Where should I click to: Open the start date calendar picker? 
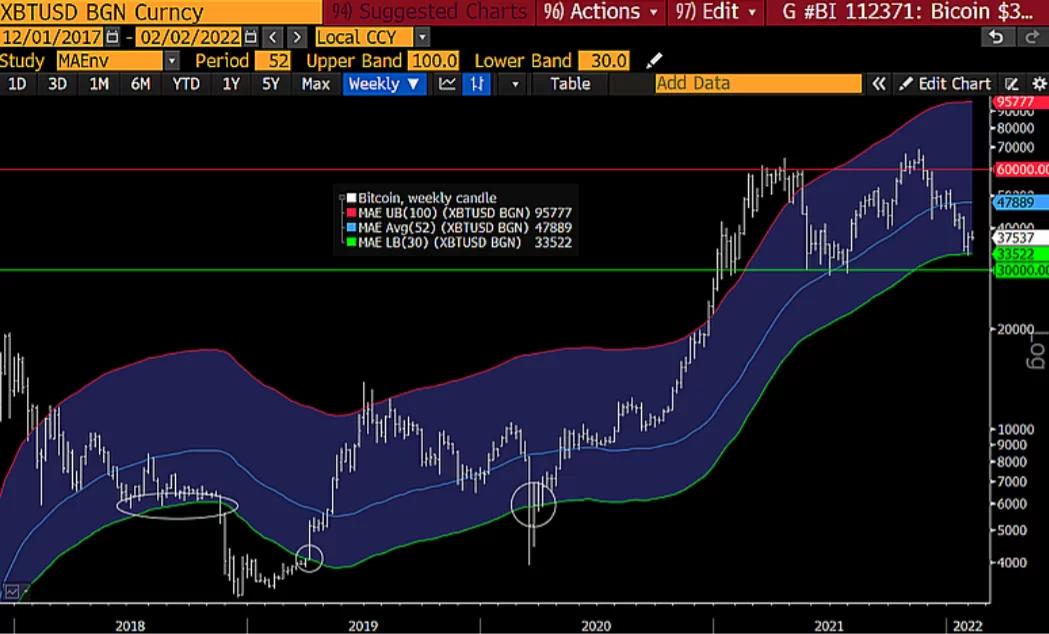click(112, 38)
